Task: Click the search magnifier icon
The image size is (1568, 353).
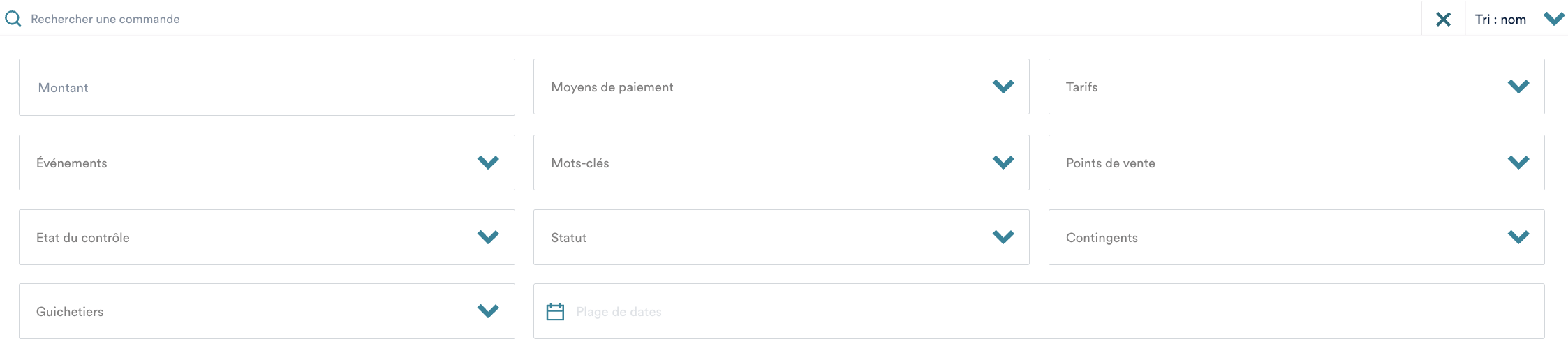Action: point(13,19)
